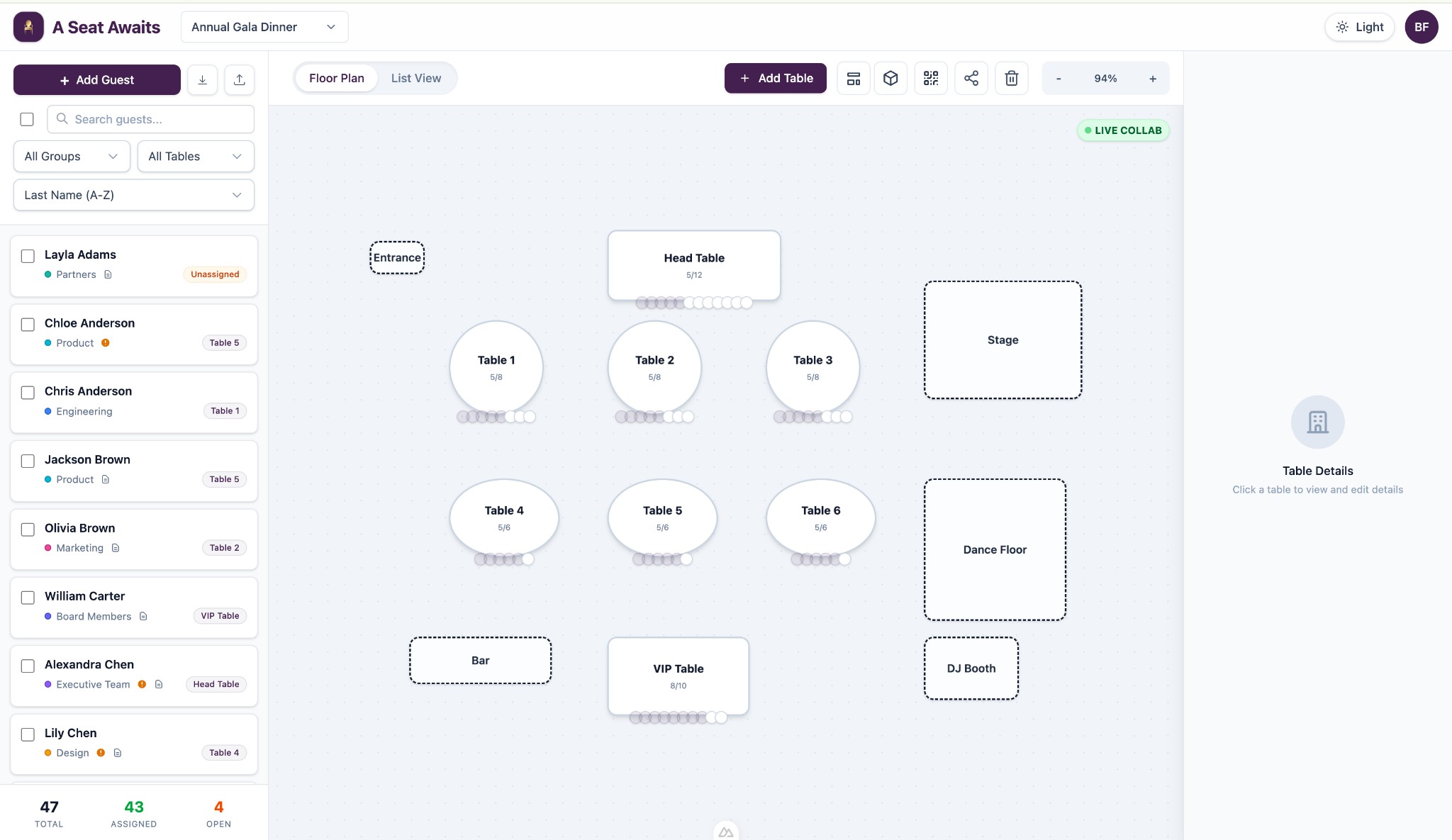This screenshot has height=840, width=1452.
Task: Check the checkbox beside William Carter
Action: [28, 598]
